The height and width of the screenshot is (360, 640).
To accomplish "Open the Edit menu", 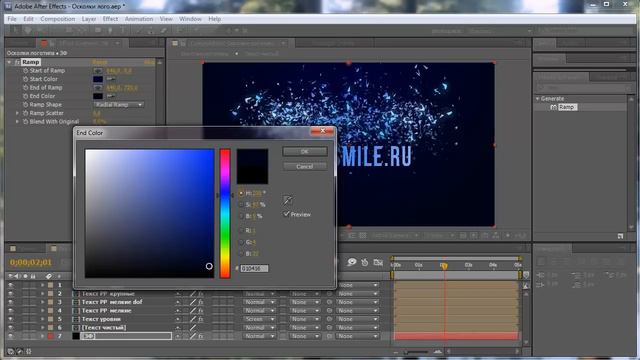I will 28,19.
